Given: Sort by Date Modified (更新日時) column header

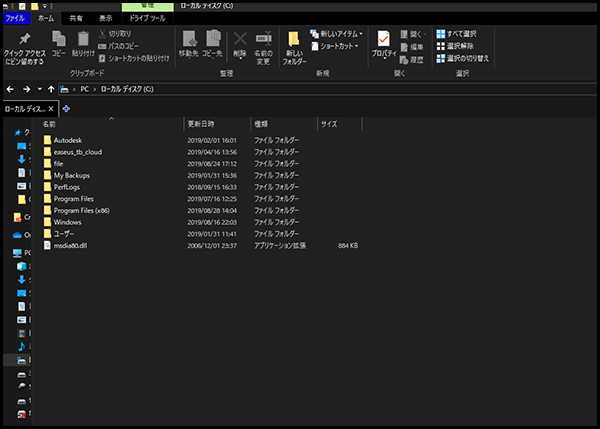Looking at the screenshot, I should pyautogui.click(x=201, y=124).
